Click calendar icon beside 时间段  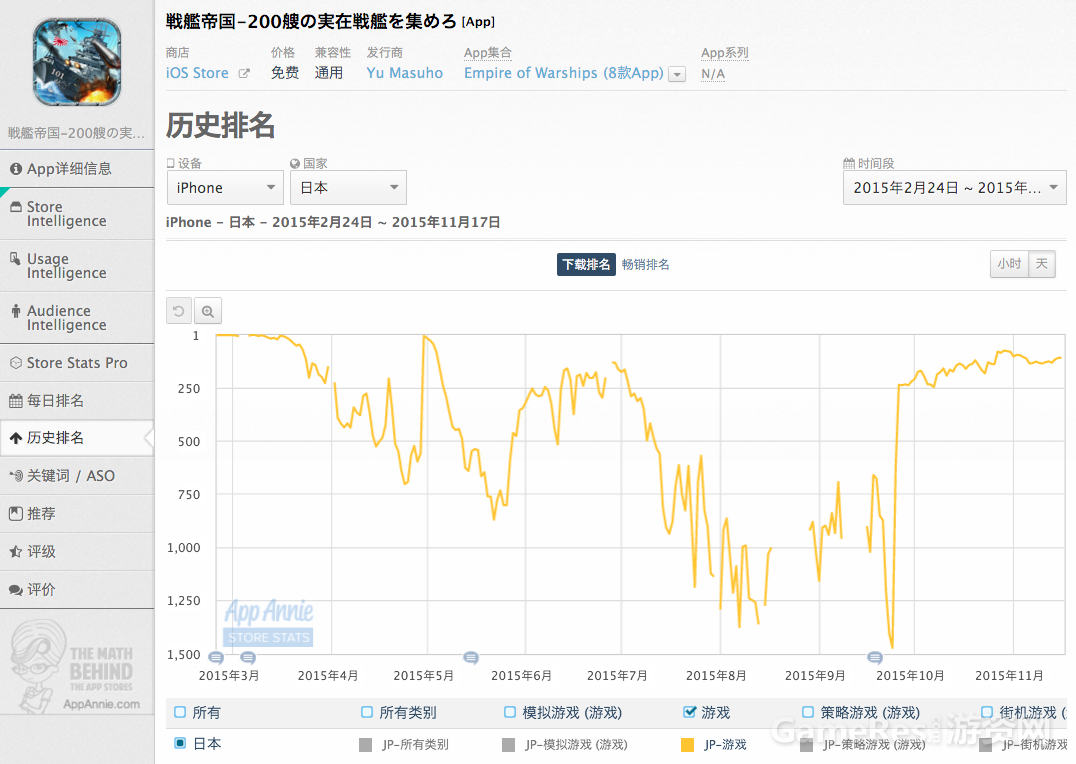click(x=849, y=163)
